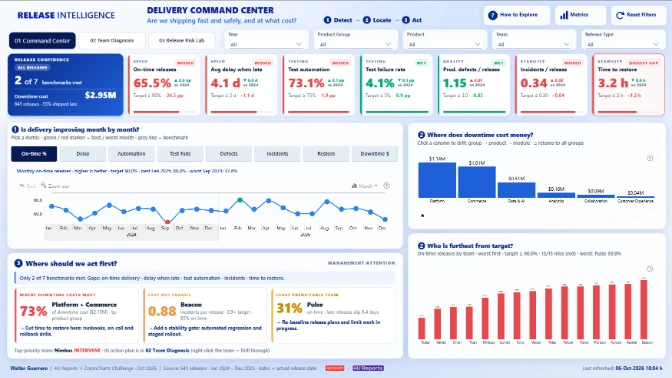Image resolution: width=672 pixels, height=378 pixels.
Task: Click the circular arrow icon on Reset Filters
Action: [x=620, y=15]
